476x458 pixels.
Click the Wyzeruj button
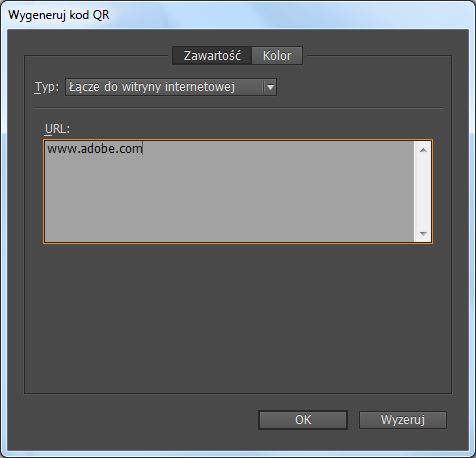pos(403,420)
